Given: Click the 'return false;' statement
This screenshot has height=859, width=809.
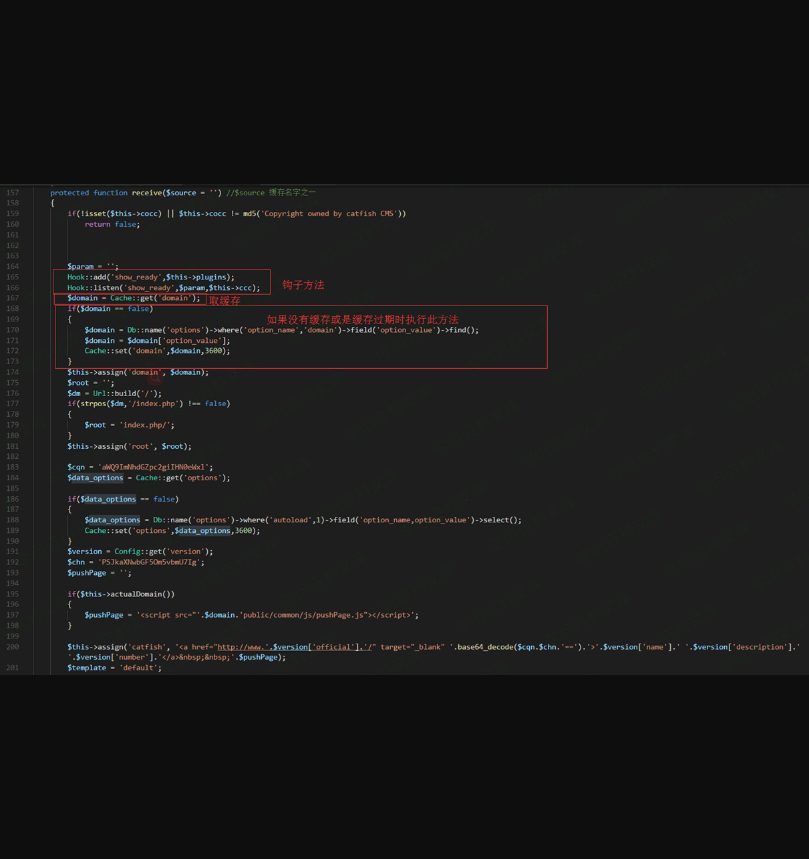Looking at the screenshot, I should [x=112, y=224].
